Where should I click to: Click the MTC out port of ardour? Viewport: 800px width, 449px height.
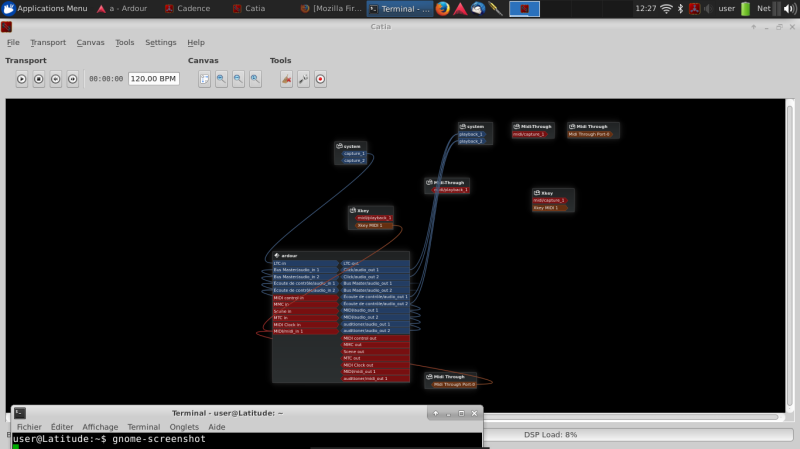tap(375, 358)
